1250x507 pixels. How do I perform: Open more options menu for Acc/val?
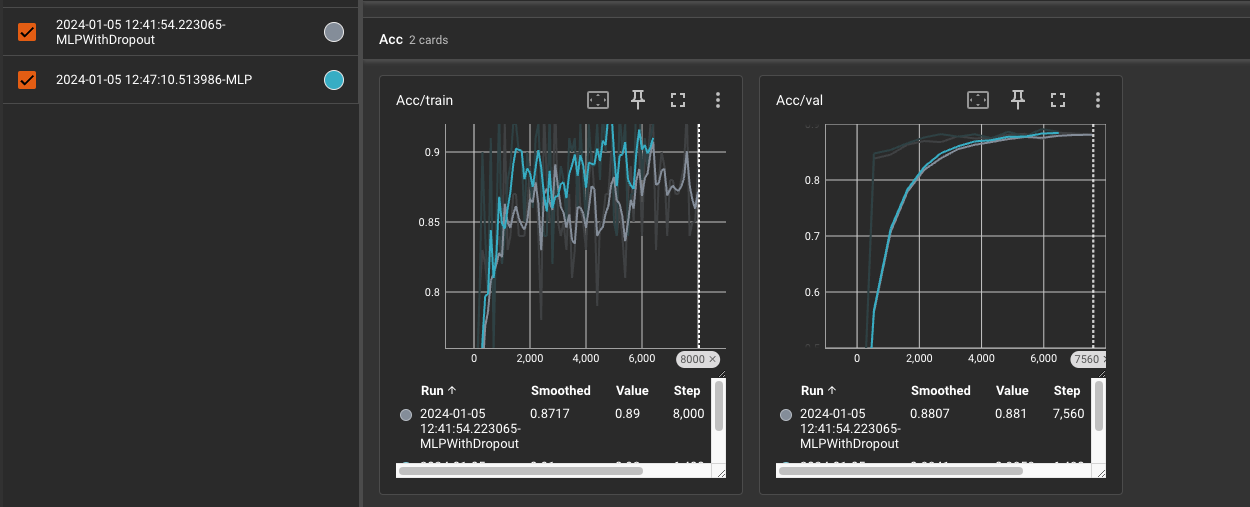tap(1098, 100)
